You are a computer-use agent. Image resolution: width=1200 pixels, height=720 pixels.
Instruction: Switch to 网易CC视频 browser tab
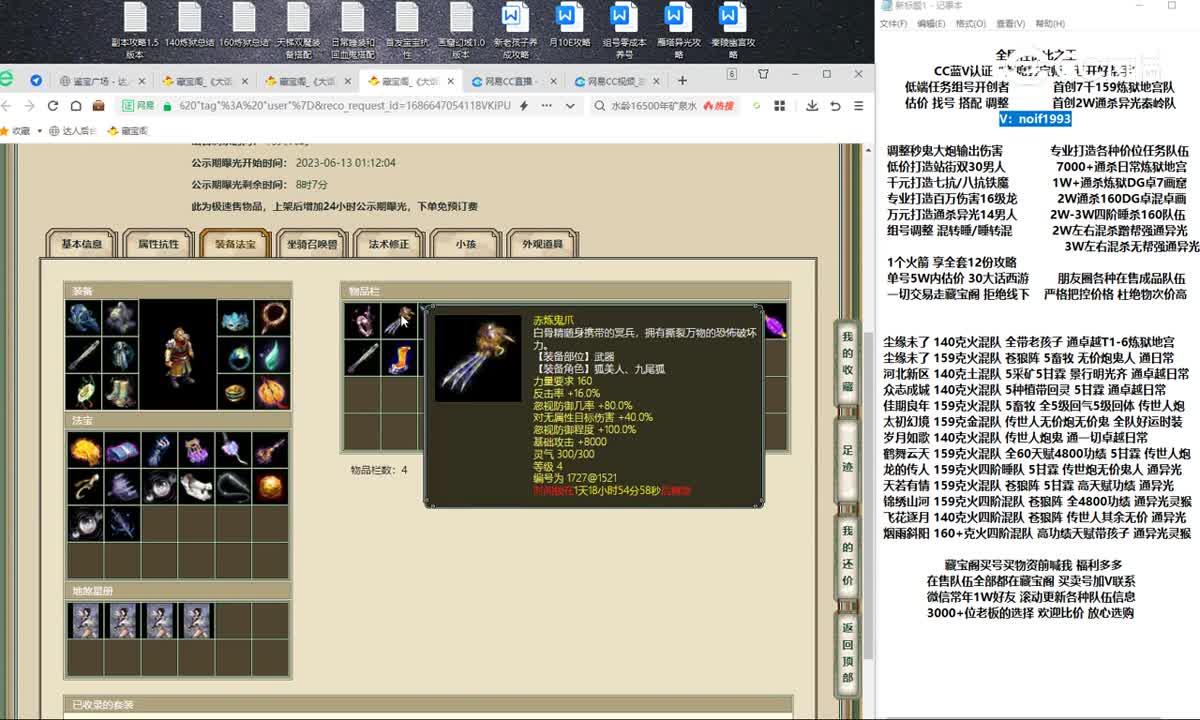tap(614, 81)
